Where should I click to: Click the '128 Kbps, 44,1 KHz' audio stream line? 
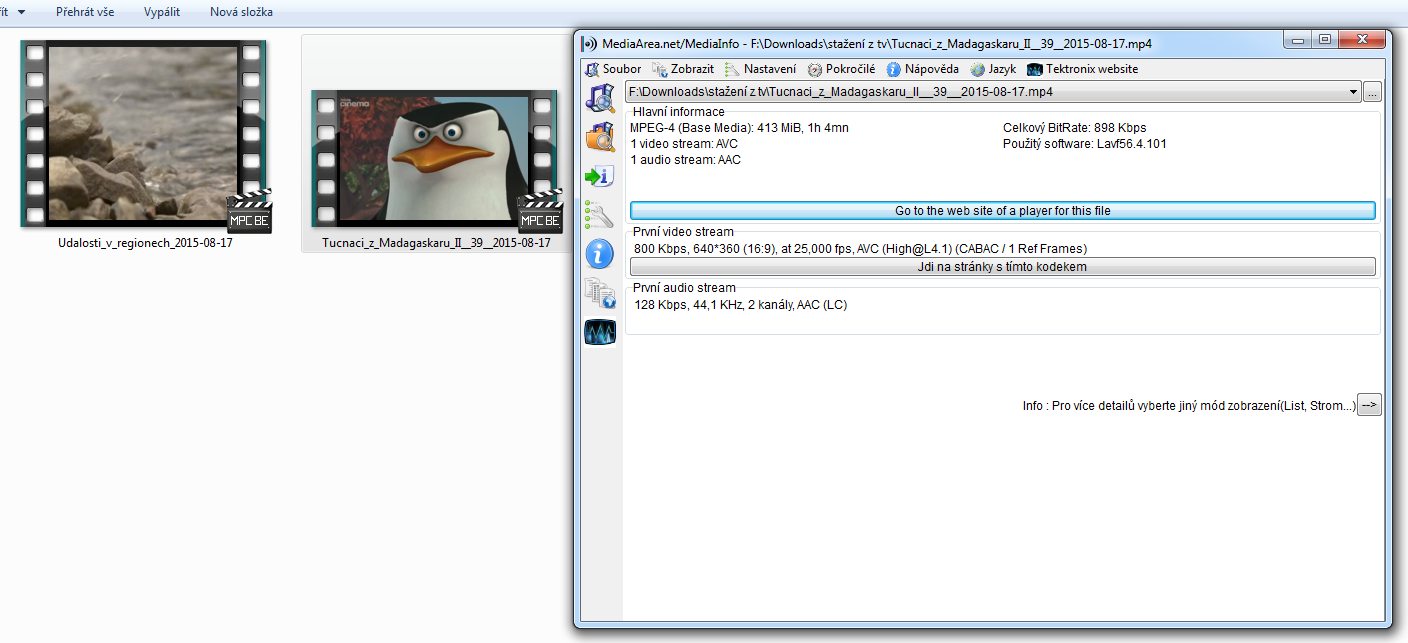point(740,305)
